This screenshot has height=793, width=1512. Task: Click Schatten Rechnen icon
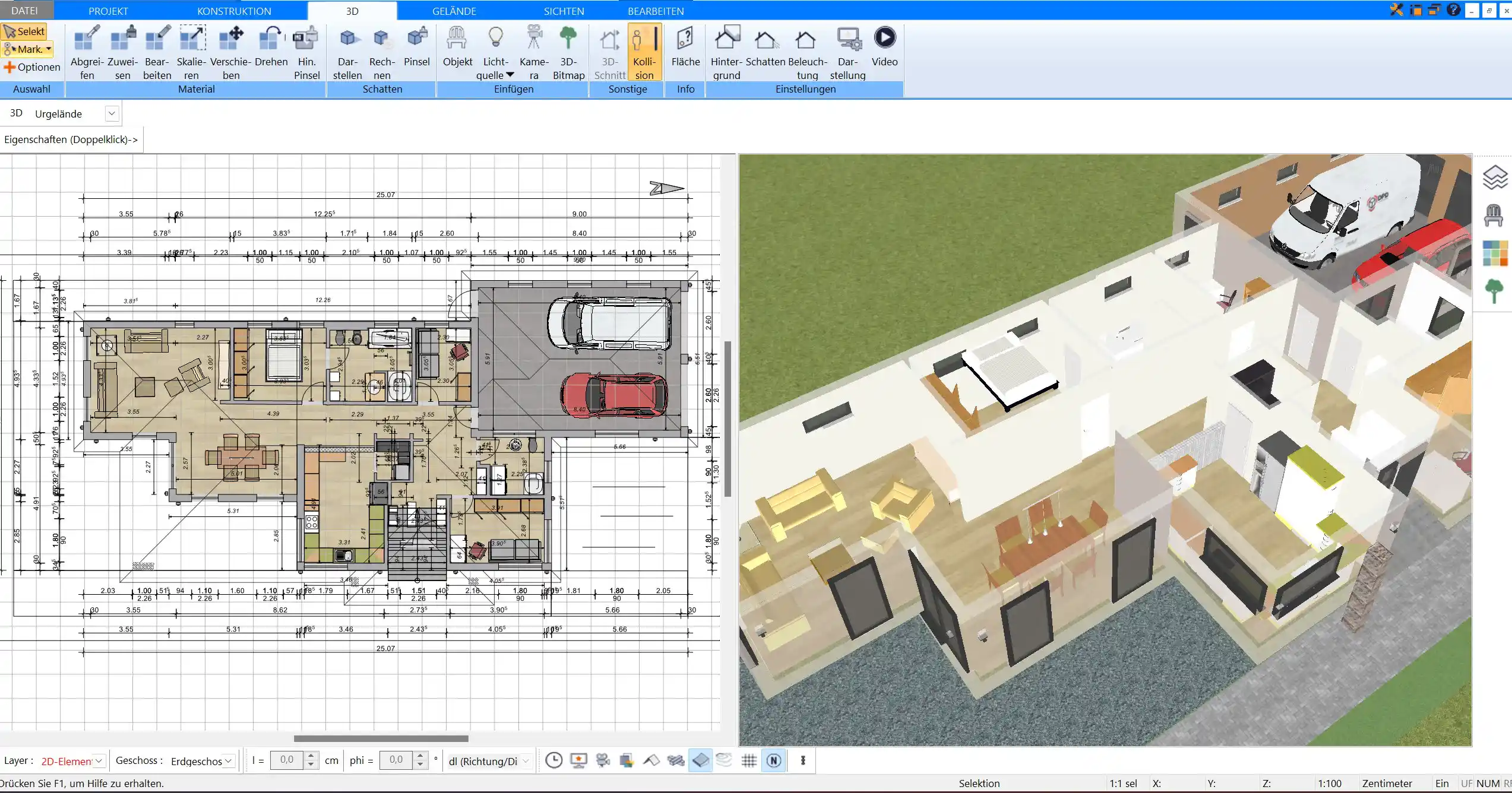pos(382,52)
